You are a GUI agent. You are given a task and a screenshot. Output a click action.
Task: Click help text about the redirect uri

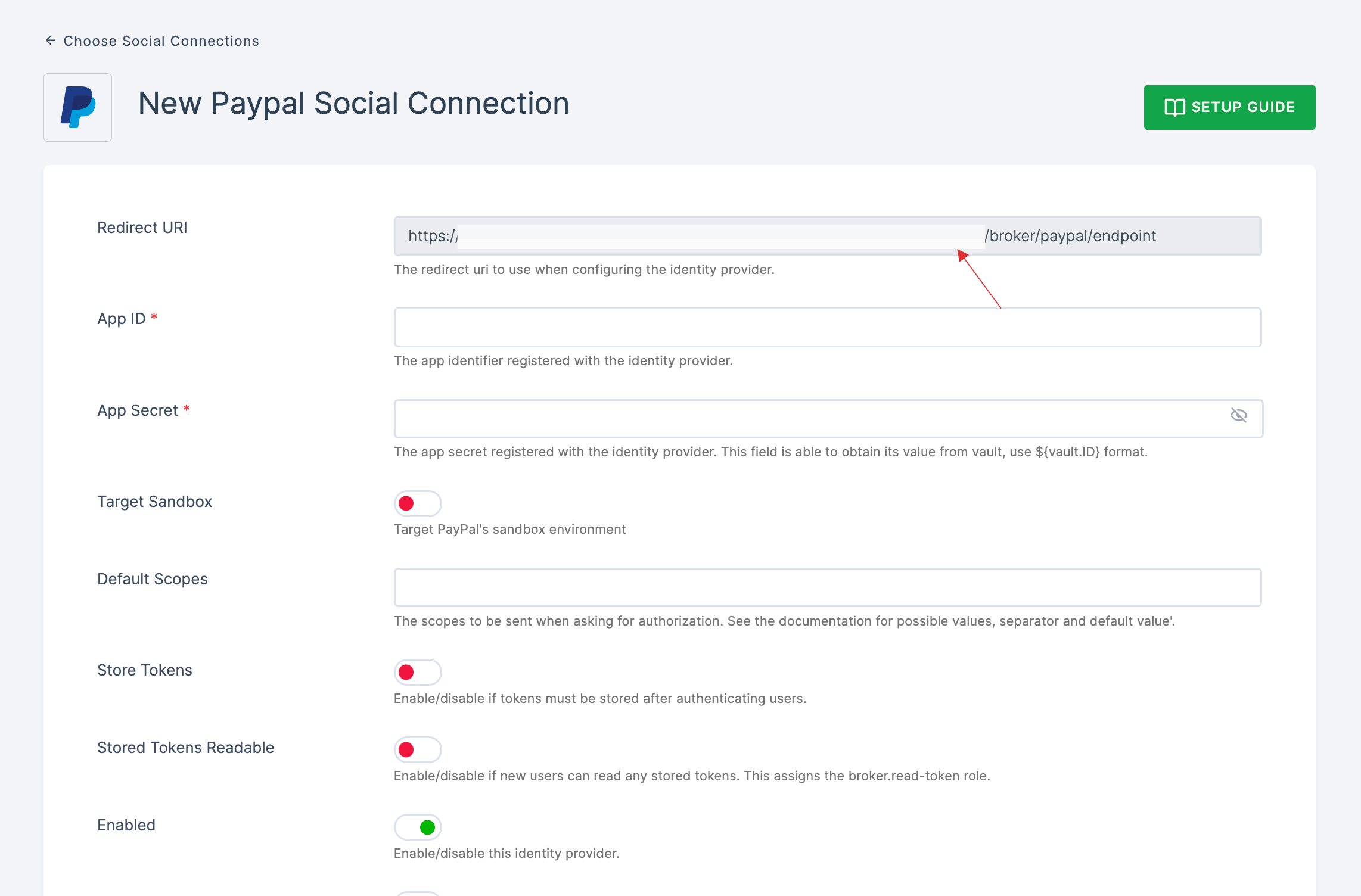584,270
